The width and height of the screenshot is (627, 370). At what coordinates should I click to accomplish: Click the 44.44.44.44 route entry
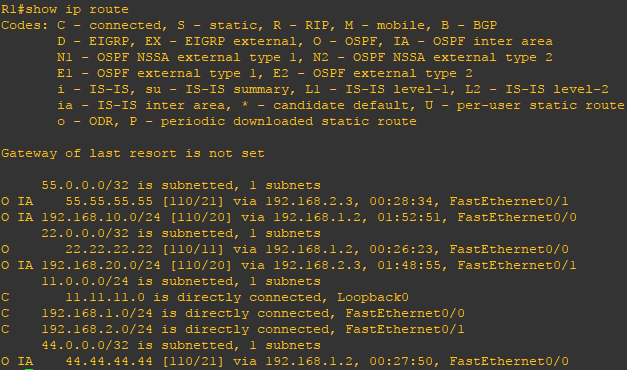284,361
